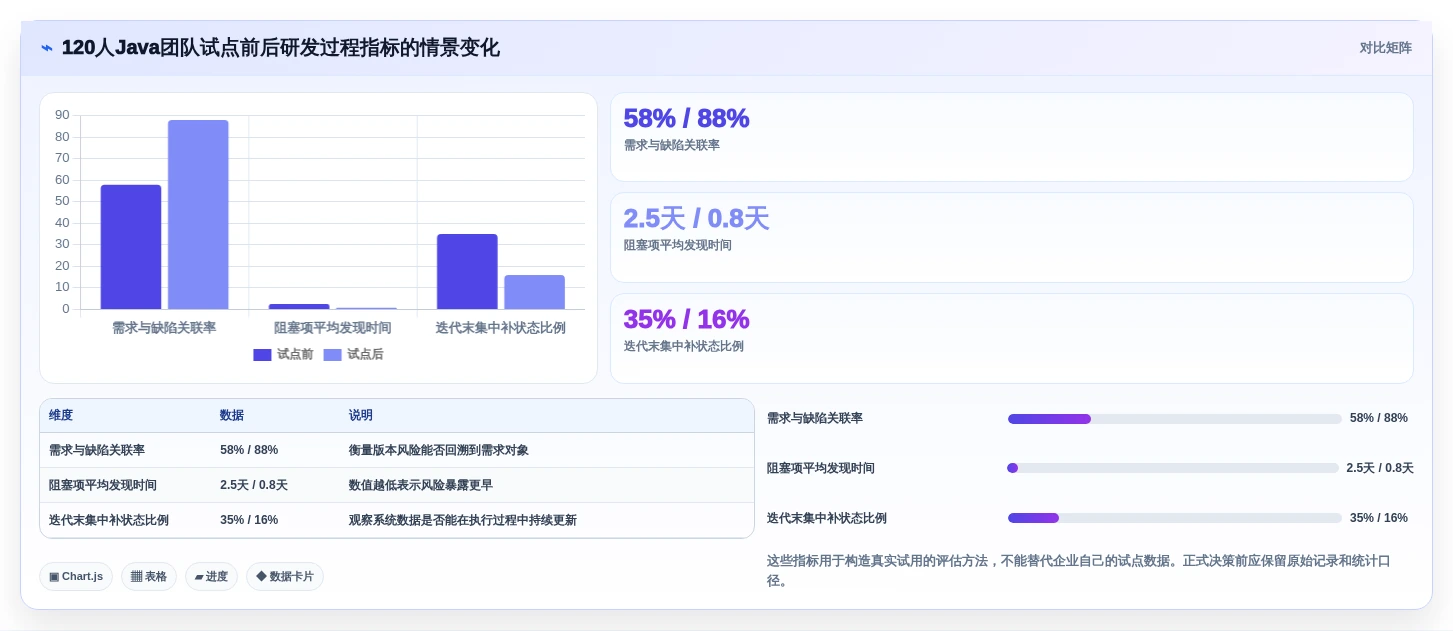
Task: Click progress label 阻塞项平均发现时间
Action: (821, 468)
